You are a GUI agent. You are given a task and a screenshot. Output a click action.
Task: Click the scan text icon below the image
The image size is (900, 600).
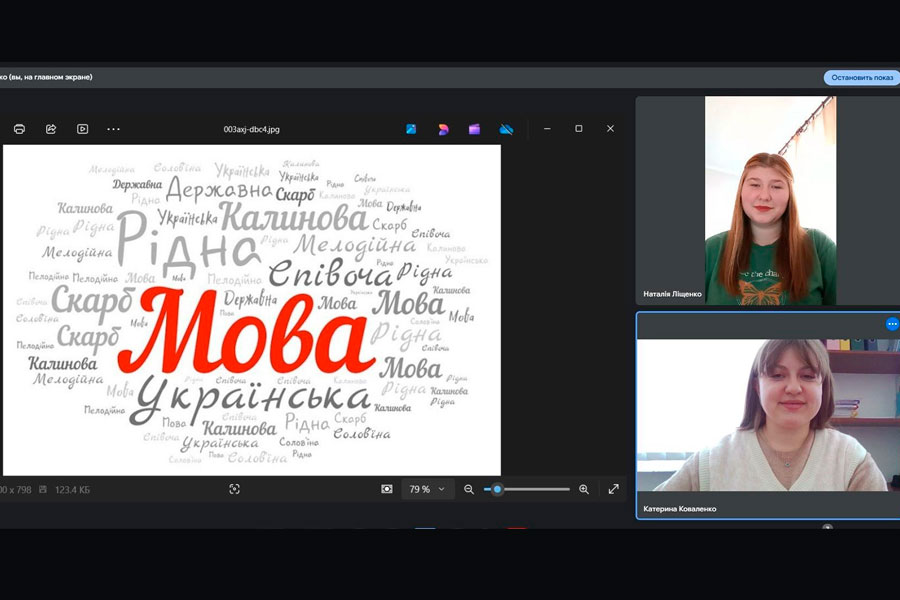tap(234, 489)
